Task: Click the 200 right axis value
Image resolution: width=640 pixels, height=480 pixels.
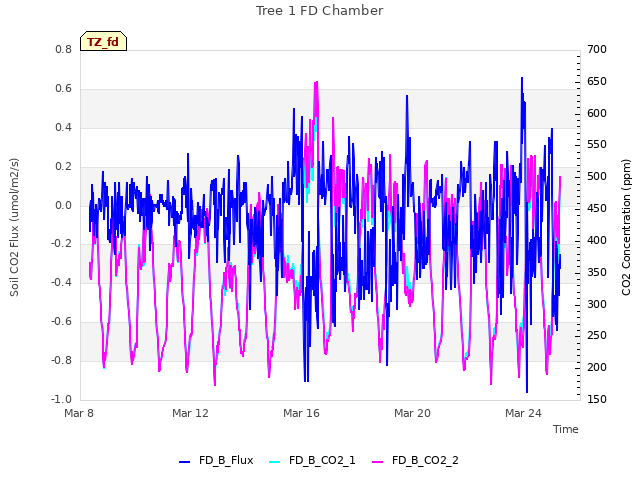Action: (x=597, y=367)
